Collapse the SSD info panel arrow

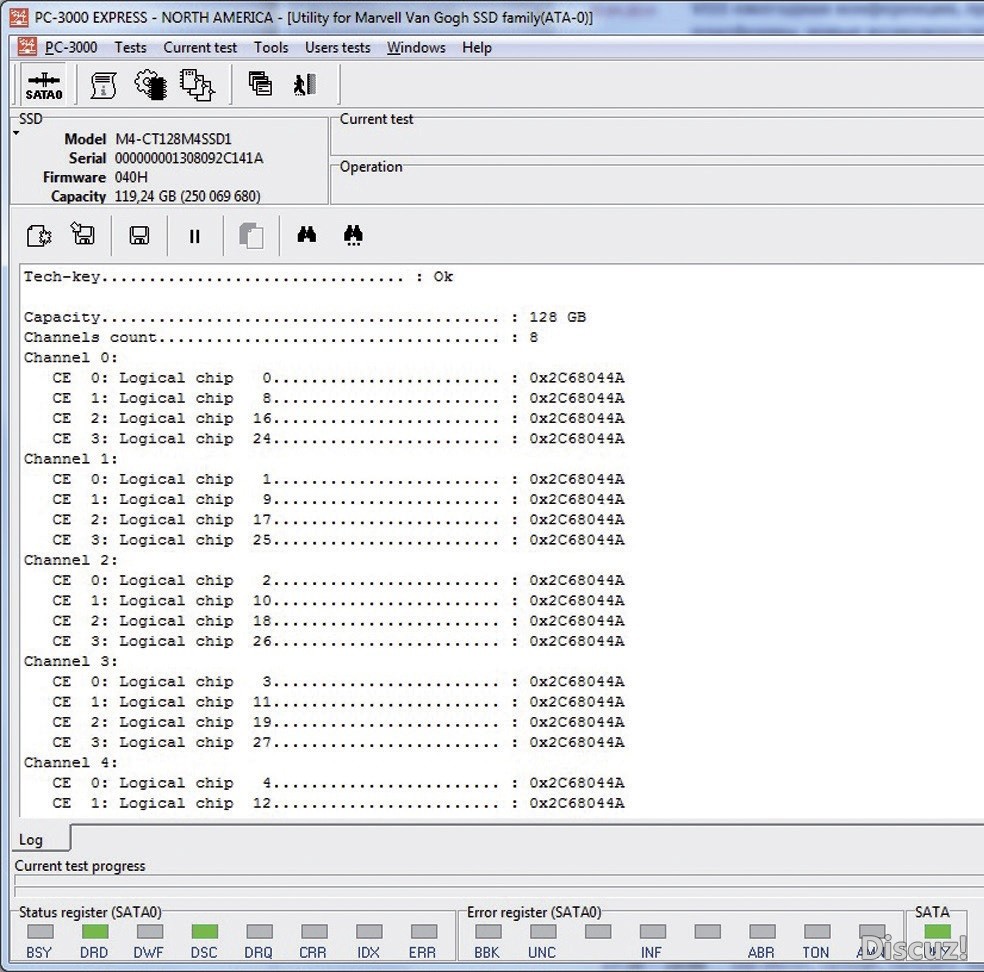[x=16, y=133]
